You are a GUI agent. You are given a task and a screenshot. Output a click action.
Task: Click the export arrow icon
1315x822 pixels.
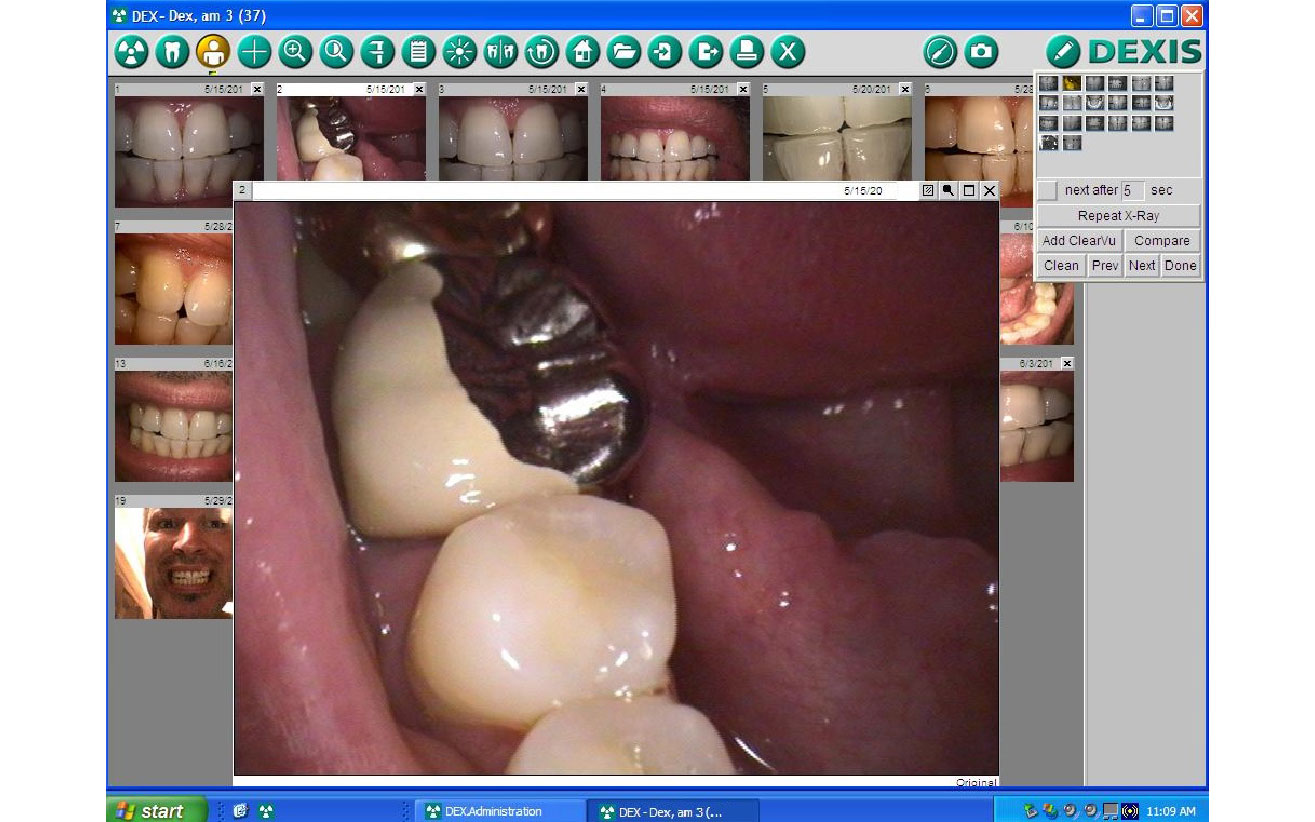[x=705, y=51]
